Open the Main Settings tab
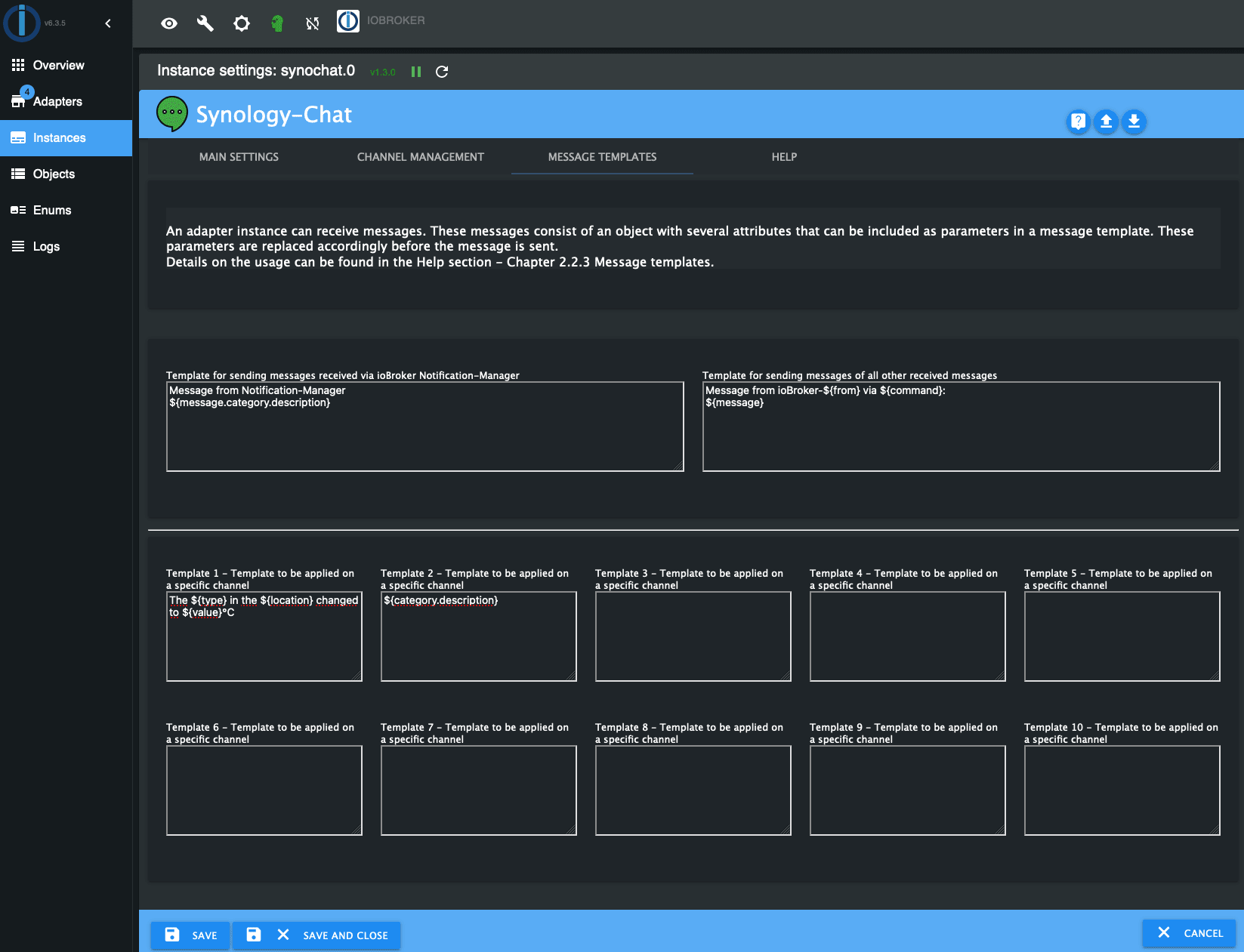The image size is (1244, 952). point(239,157)
